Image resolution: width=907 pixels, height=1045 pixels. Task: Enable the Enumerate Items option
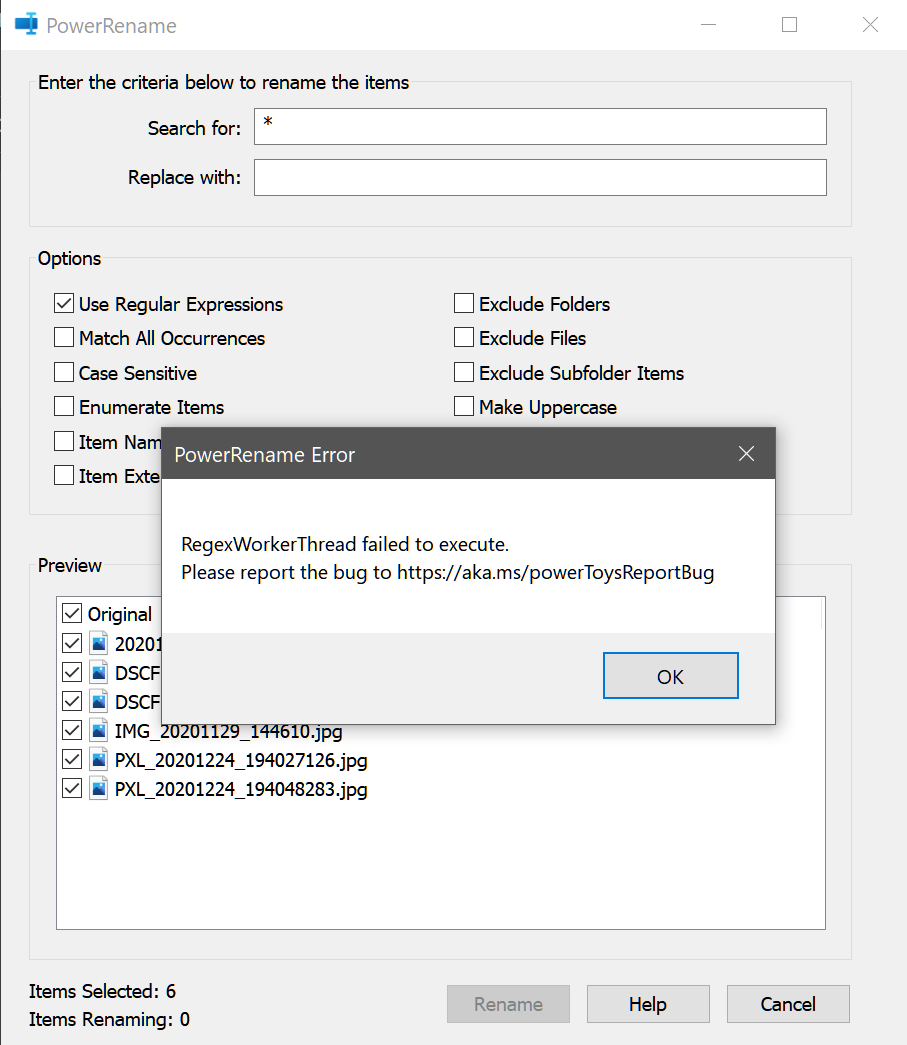coord(64,407)
